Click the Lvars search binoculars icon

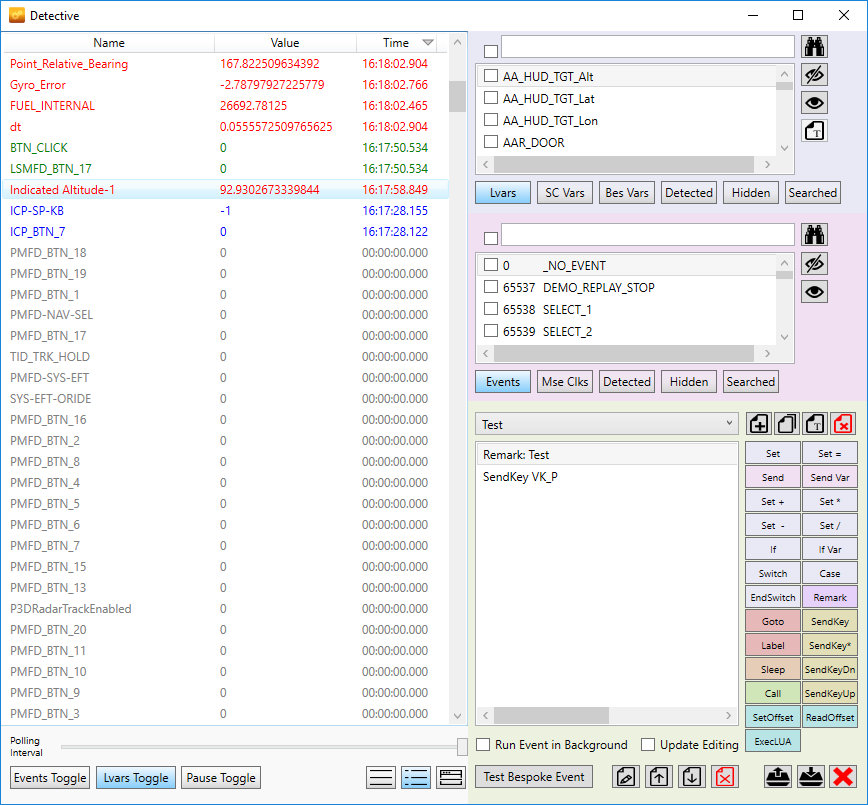coord(814,47)
